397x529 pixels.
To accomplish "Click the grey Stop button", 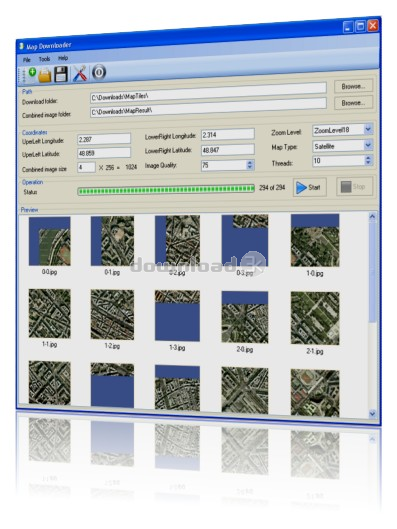I will [354, 186].
